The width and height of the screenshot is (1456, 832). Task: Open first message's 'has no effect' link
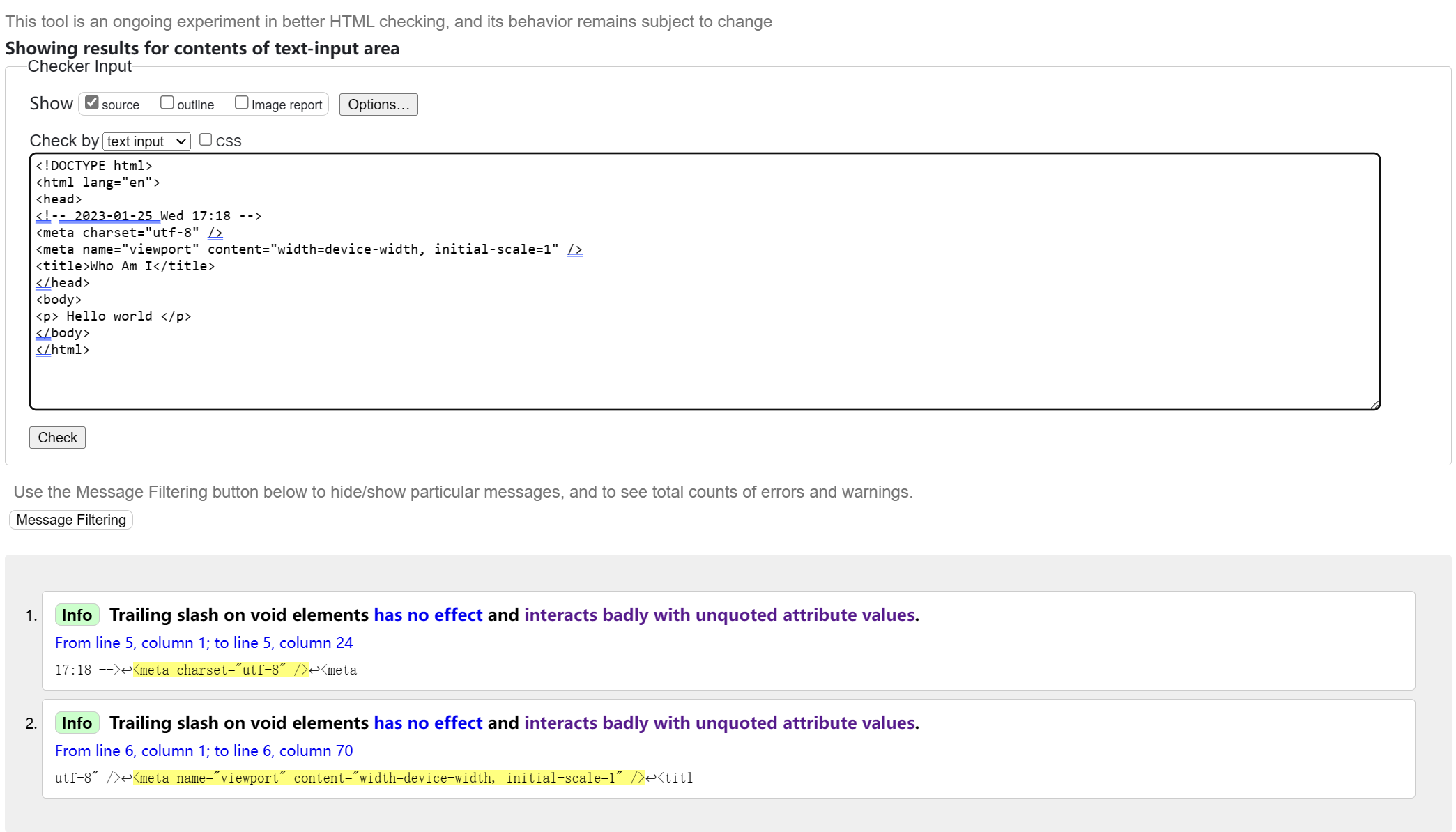click(428, 615)
